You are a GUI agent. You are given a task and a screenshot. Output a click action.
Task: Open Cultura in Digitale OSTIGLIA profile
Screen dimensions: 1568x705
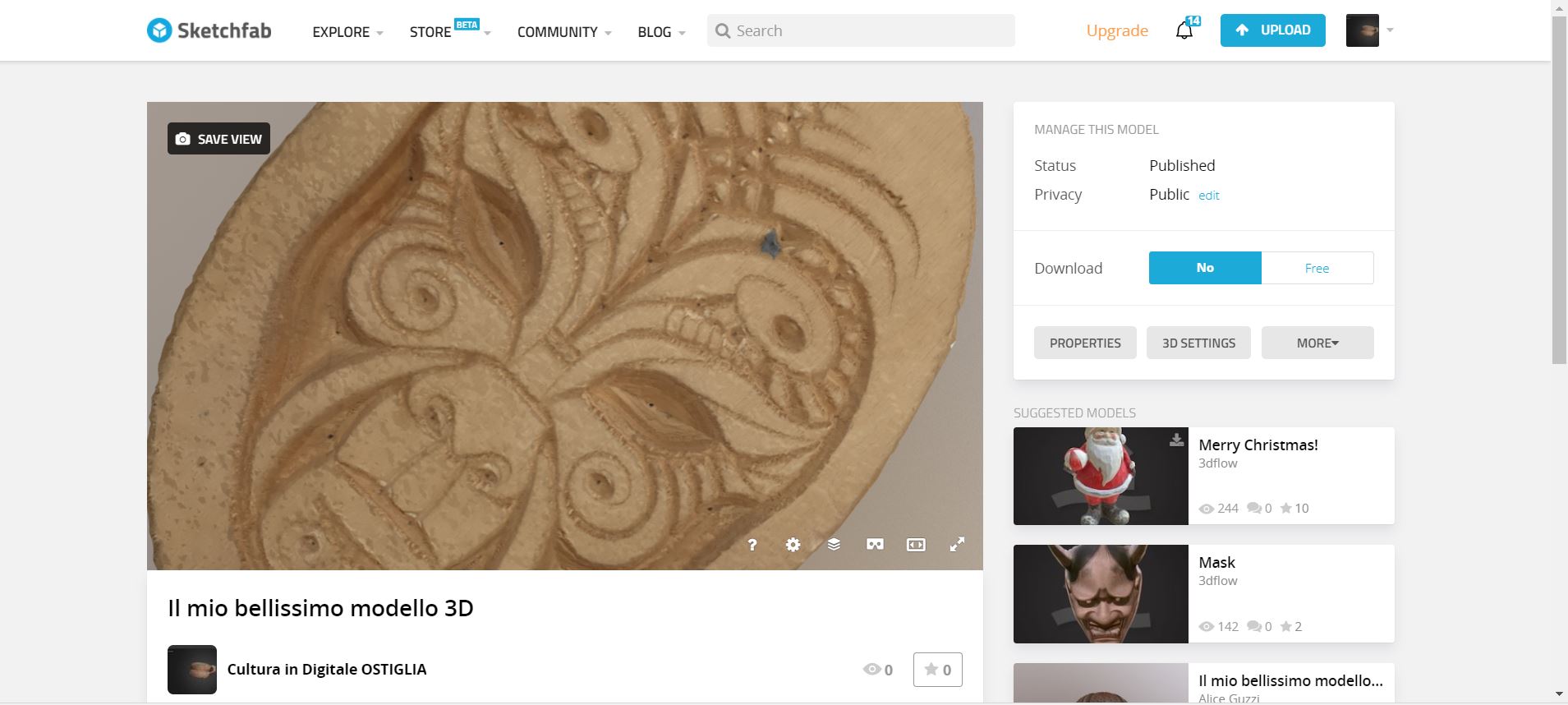point(327,669)
